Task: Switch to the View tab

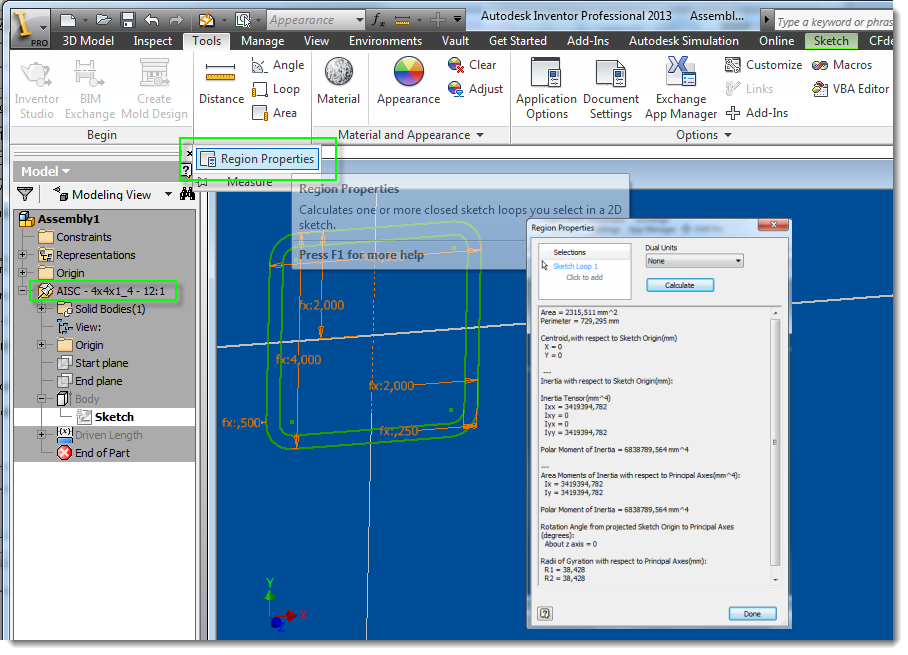Action: click(x=316, y=41)
